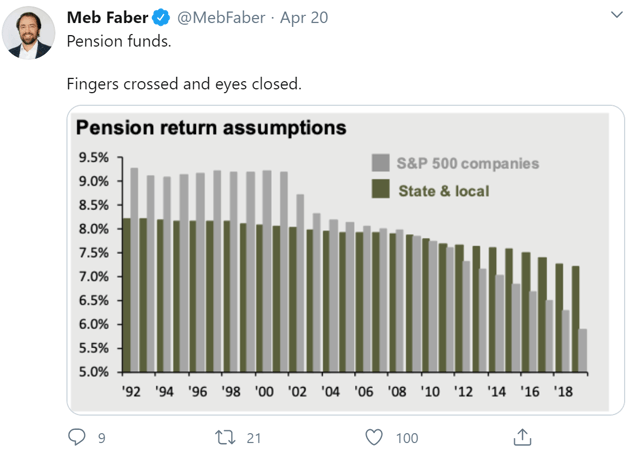Click the like count 100

tap(407, 437)
